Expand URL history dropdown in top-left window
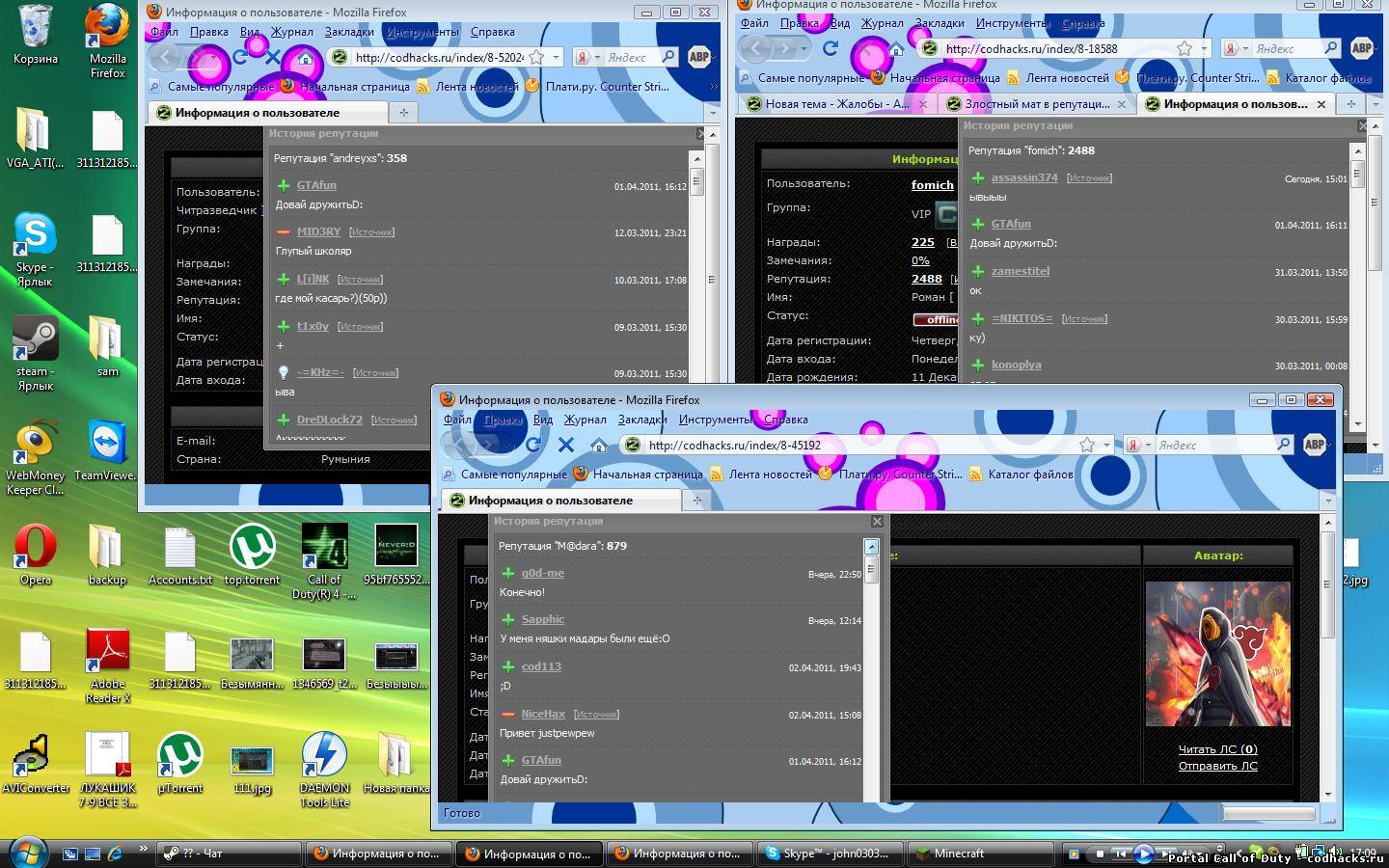 click(556, 57)
